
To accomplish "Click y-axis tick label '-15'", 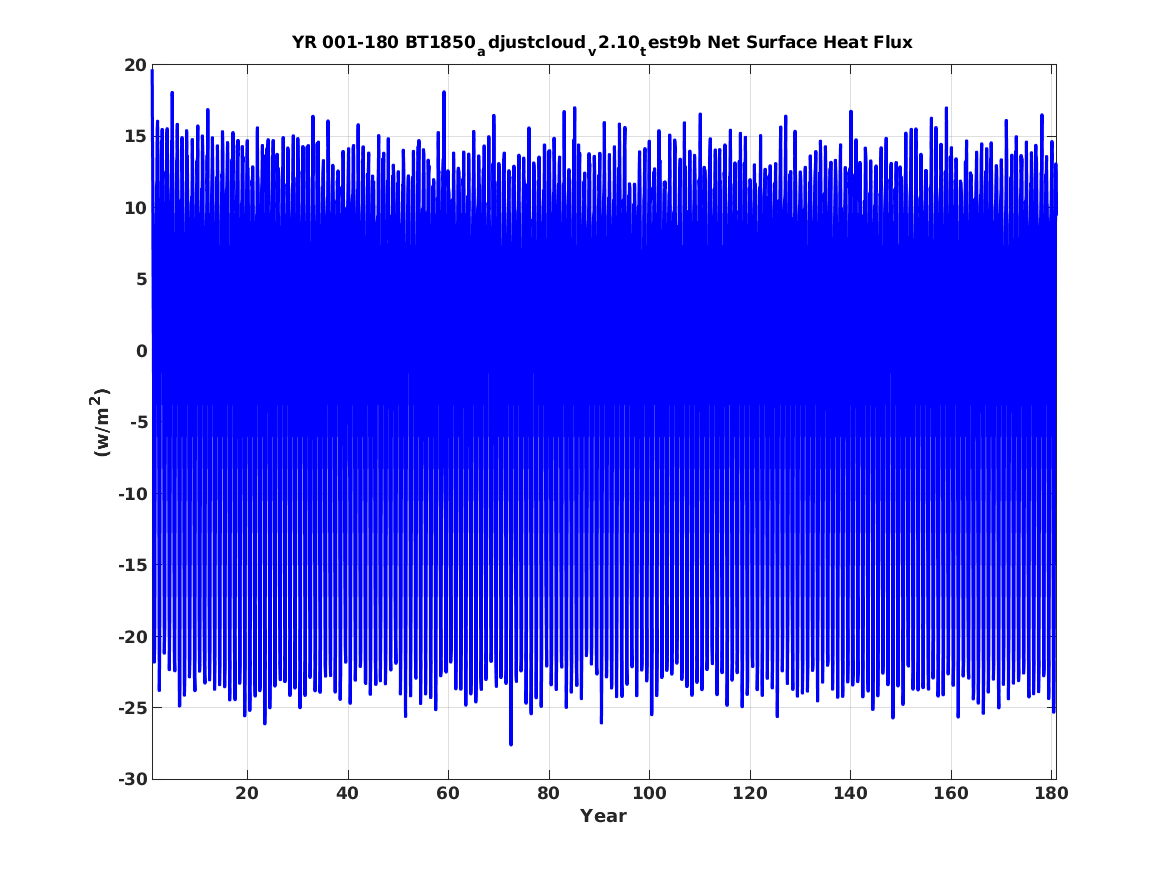I will (x=132, y=565).
